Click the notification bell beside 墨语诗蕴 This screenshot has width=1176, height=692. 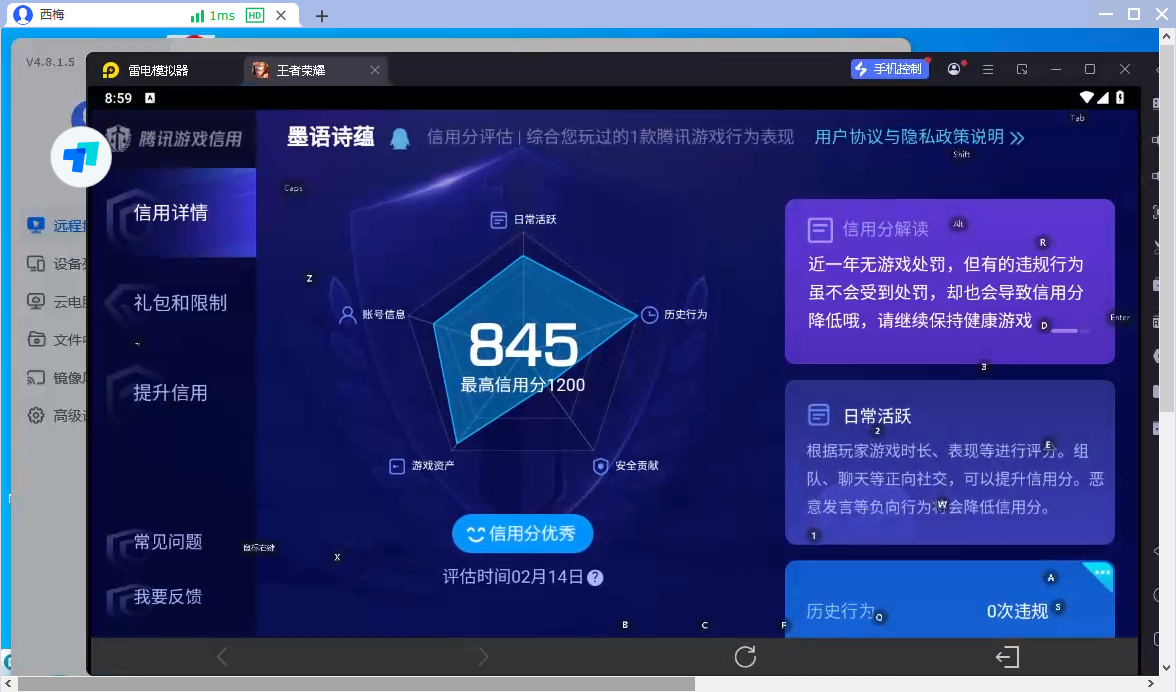click(400, 138)
